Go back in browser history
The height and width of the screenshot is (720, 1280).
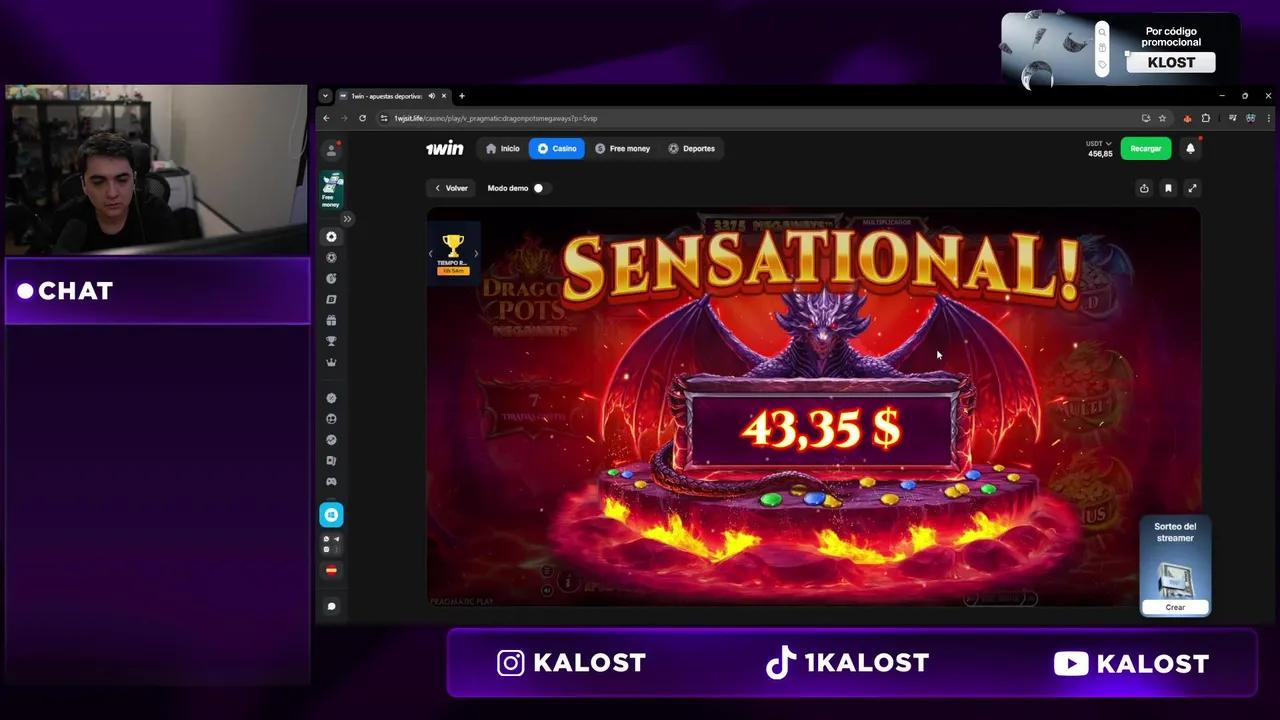(x=326, y=118)
